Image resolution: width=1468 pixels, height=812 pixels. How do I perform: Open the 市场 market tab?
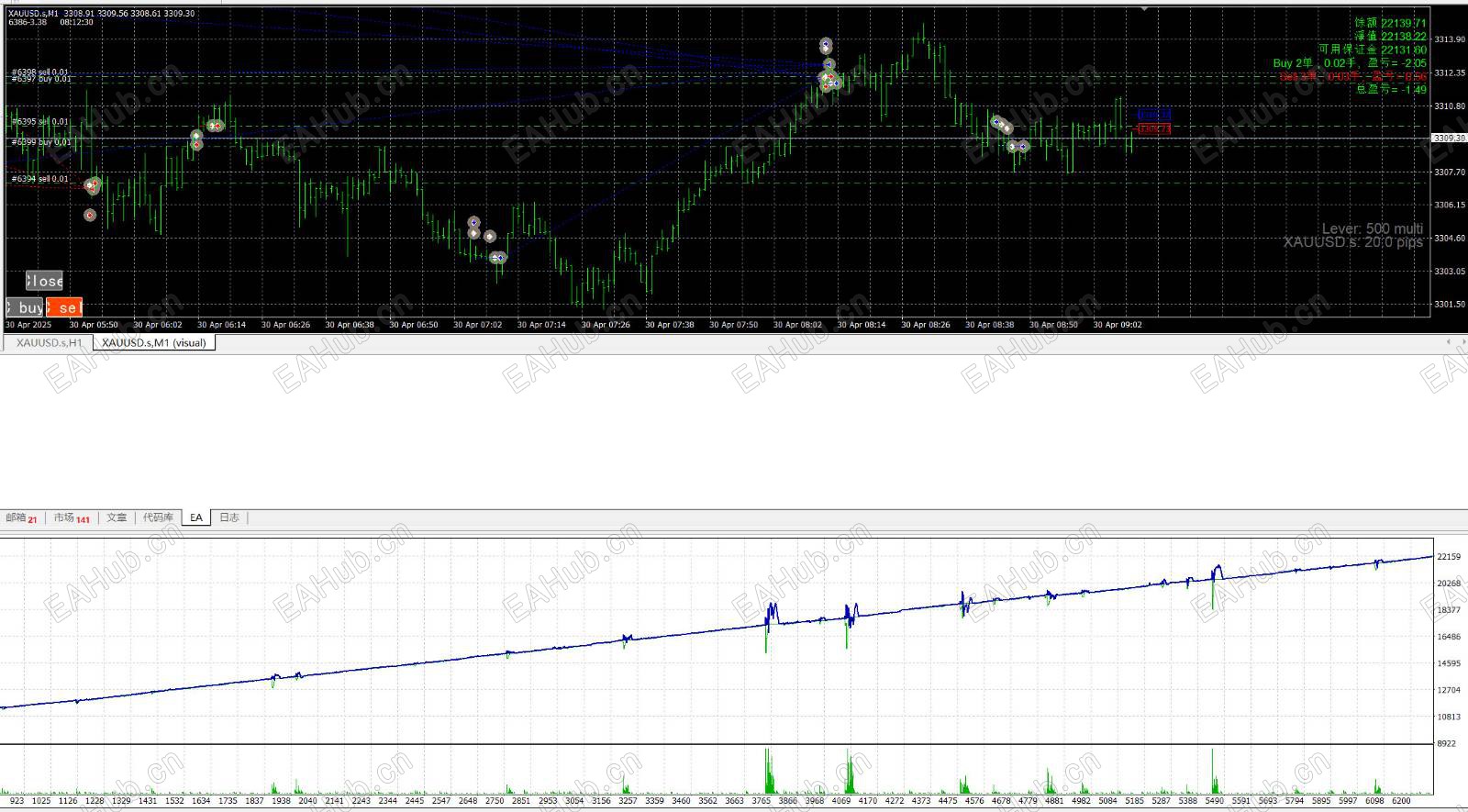tap(72, 517)
